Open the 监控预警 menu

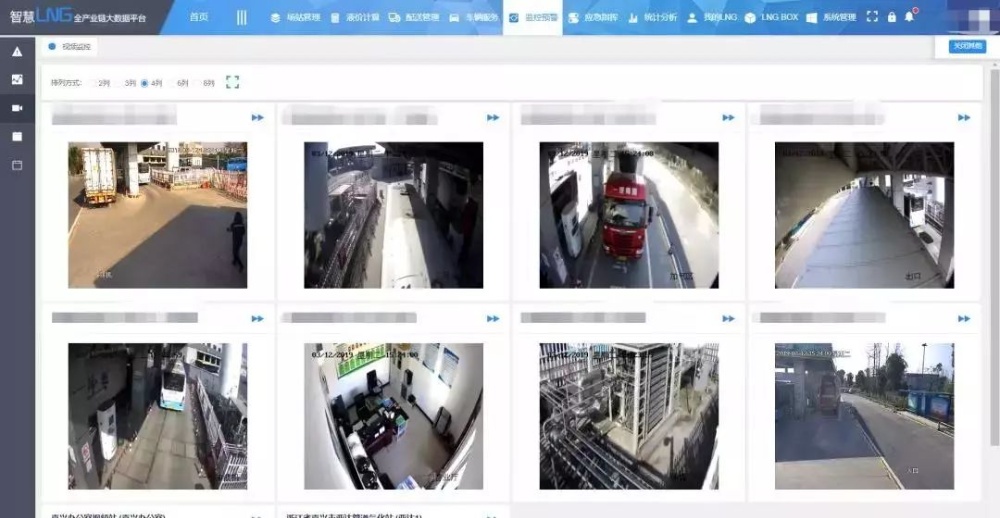tap(533, 18)
